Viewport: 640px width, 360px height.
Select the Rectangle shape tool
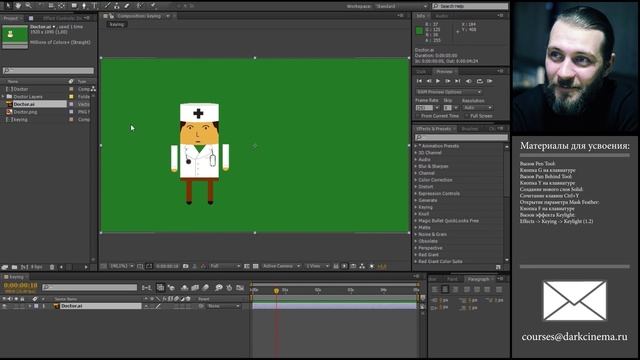point(74,6)
